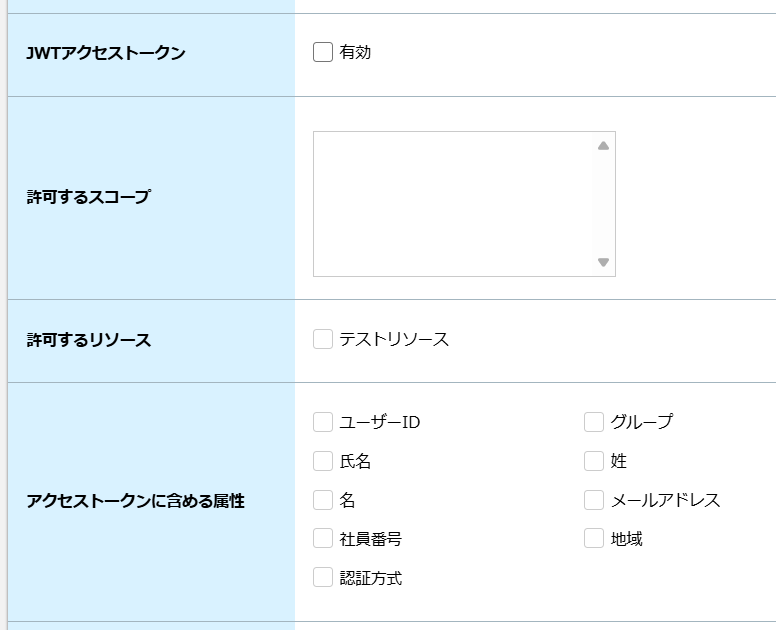Check the 氏名 attribute checkbox
The image size is (776, 630).
[323, 461]
